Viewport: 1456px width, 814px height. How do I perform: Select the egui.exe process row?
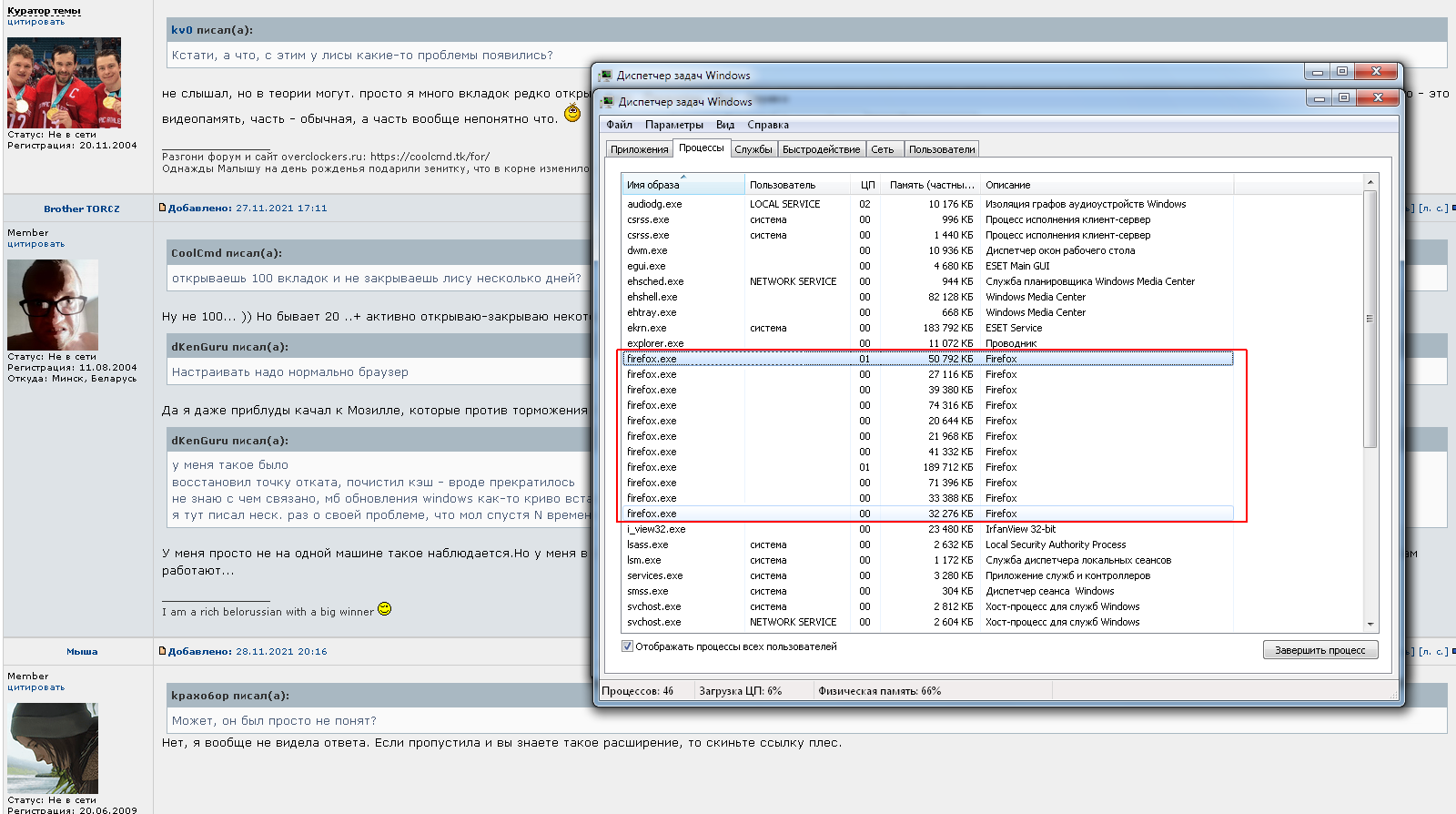[x=927, y=266]
